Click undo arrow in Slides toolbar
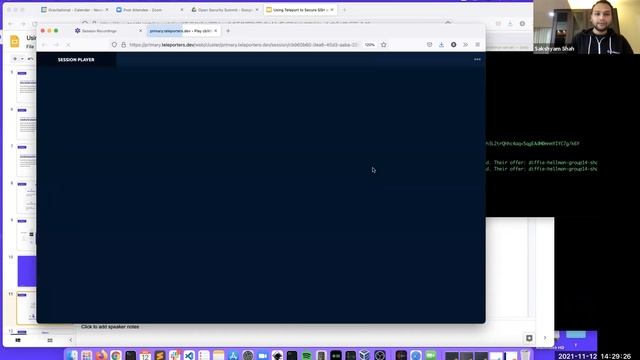 (x=30, y=59)
